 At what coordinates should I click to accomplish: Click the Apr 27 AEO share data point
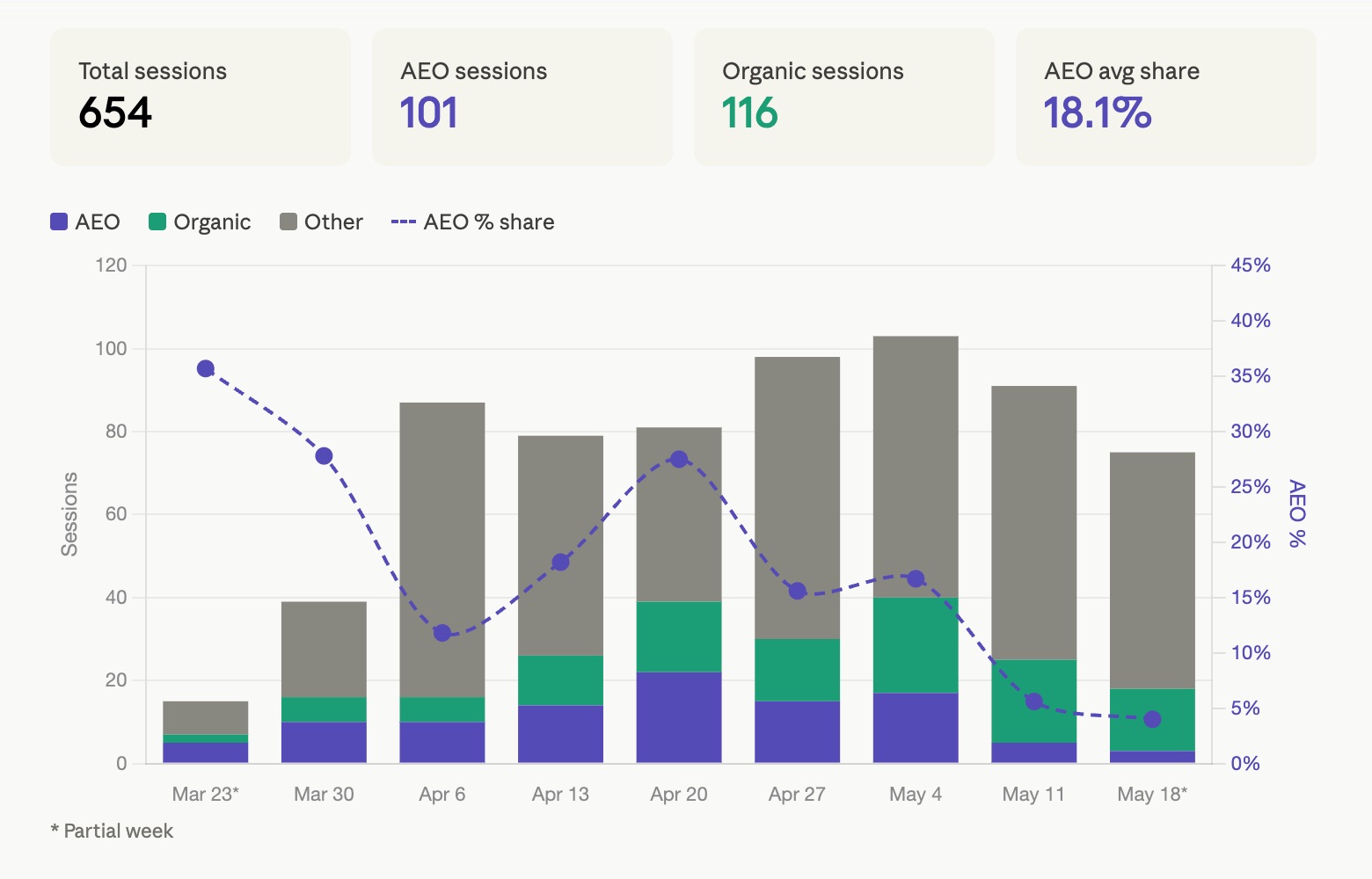click(x=798, y=591)
